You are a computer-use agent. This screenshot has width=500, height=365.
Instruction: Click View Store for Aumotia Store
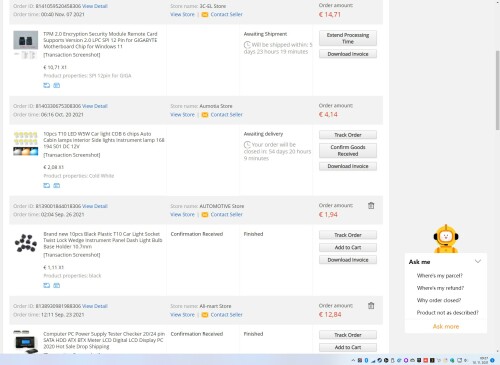pos(182,114)
